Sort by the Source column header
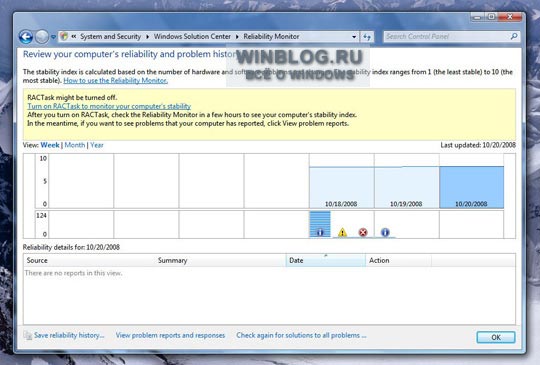The image size is (540, 365). click(89, 260)
